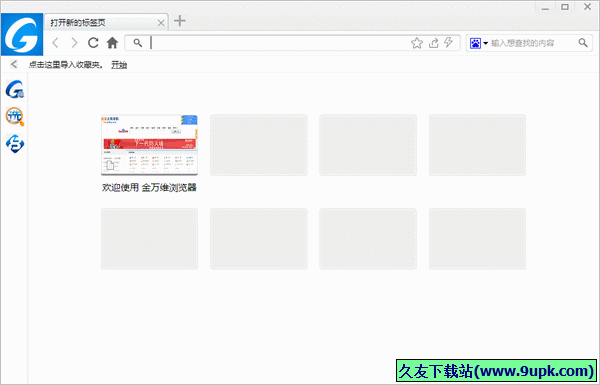Image resolution: width=600 pixels, height=385 pixels.
Task: Collapse the bar with left chevron
Action: (x=14, y=64)
